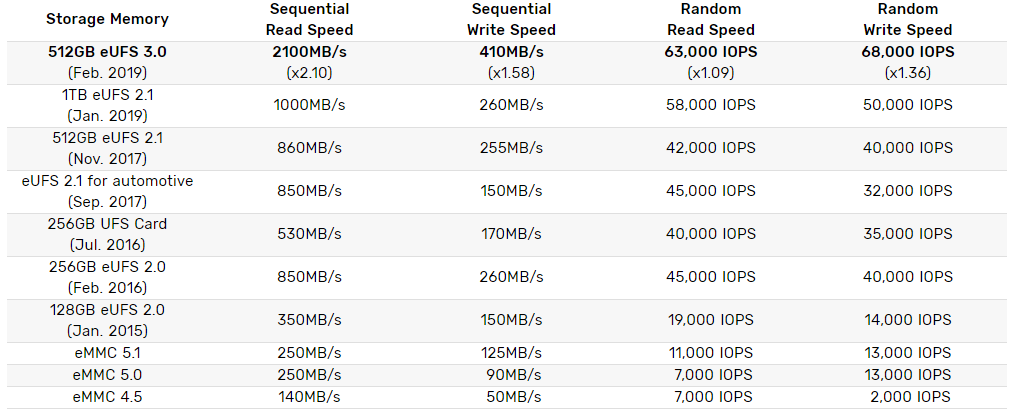Select the 90MB/s write speed cell
Screen dimensions: 1014x417
click(x=512, y=375)
